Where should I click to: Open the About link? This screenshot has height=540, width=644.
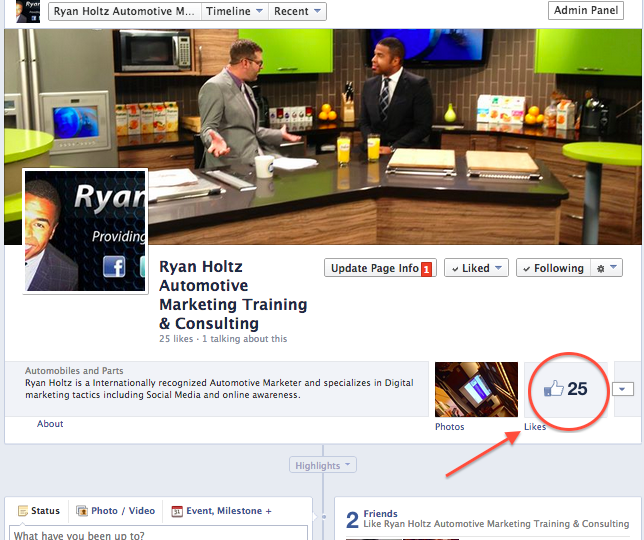tap(50, 424)
